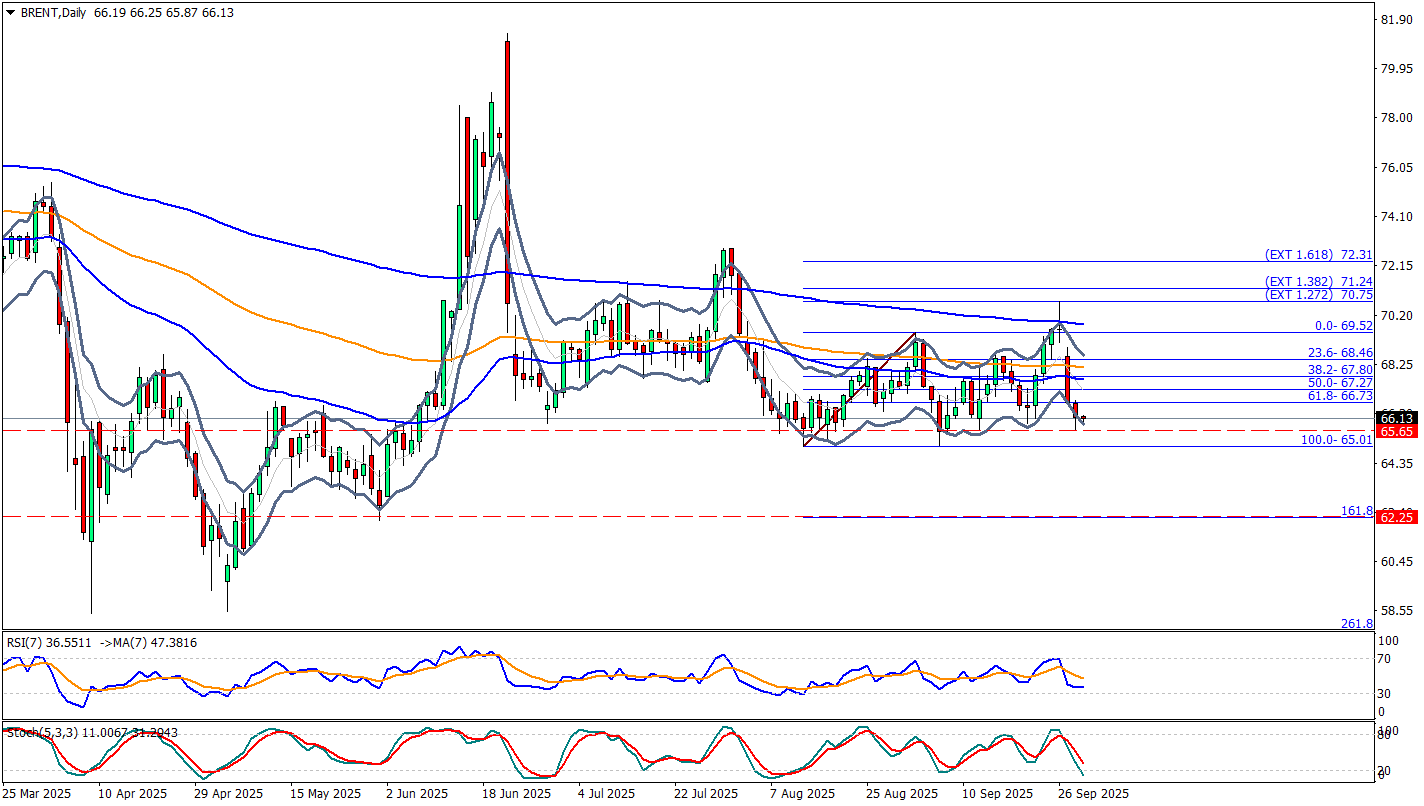
Task: Click the 18 Jun 2025 date marker
Action: tap(516, 793)
